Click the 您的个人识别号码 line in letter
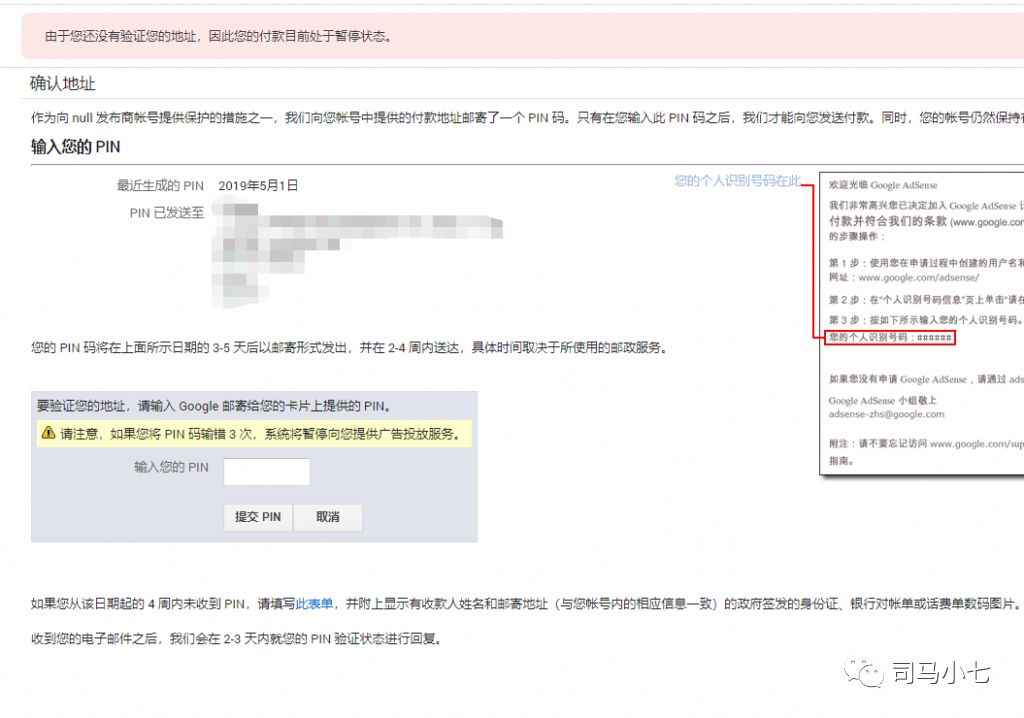1024x718 pixels. [x=889, y=338]
